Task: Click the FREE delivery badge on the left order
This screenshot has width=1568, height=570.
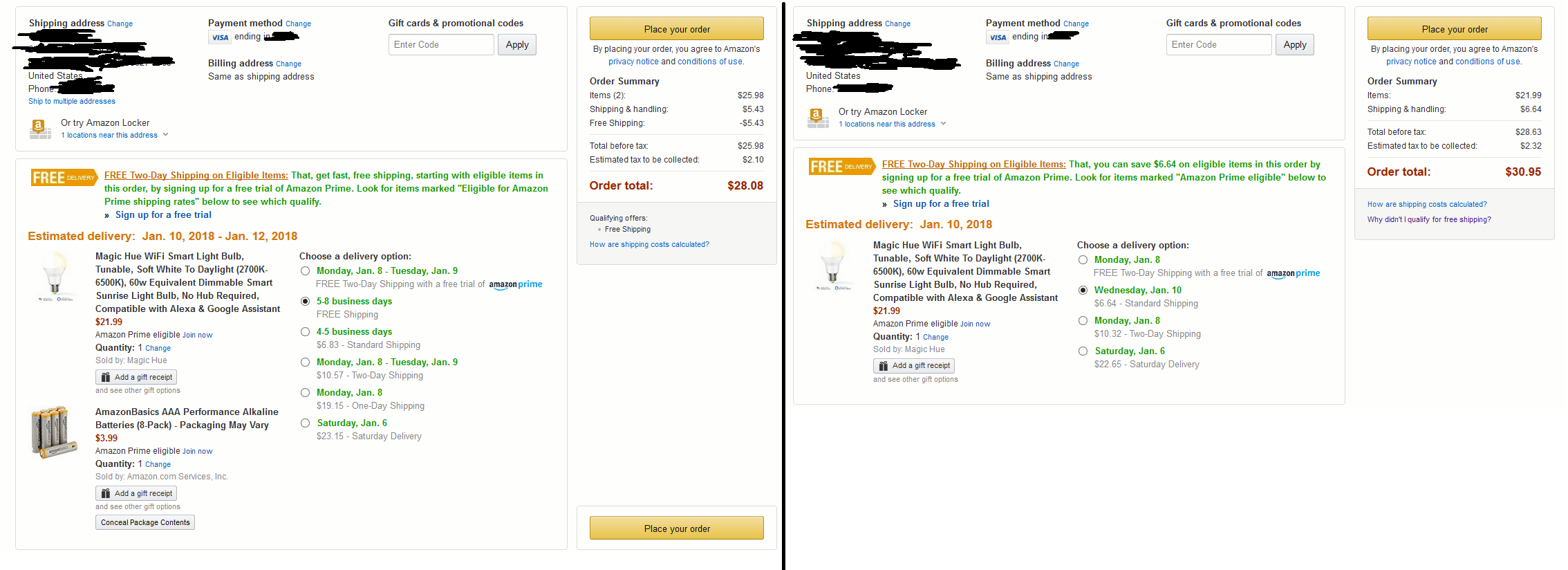Action: point(63,177)
